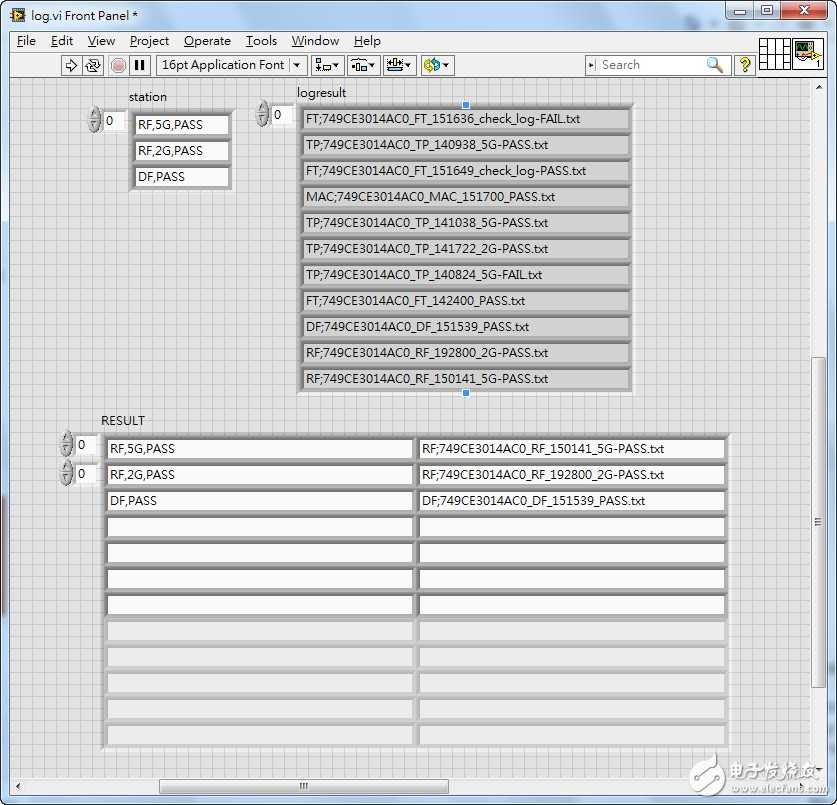
Task: Select logresult entry RF_150141_5G-PASS.txt
Action: click(x=465, y=379)
